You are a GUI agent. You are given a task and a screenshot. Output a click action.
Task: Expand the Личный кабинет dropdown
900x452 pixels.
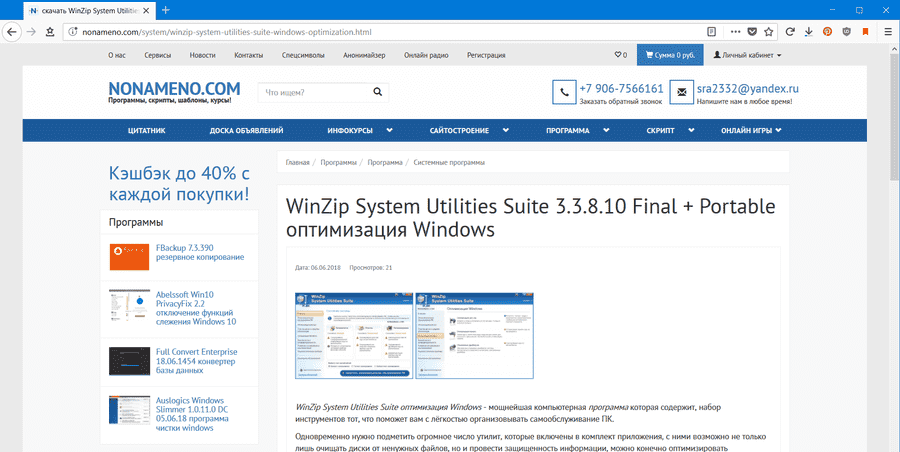click(746, 55)
